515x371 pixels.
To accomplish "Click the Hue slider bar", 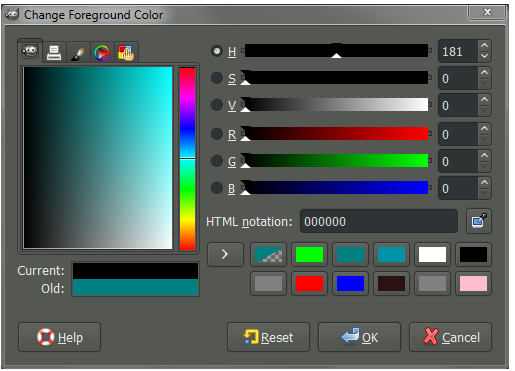I will pyautogui.click(x=336, y=51).
